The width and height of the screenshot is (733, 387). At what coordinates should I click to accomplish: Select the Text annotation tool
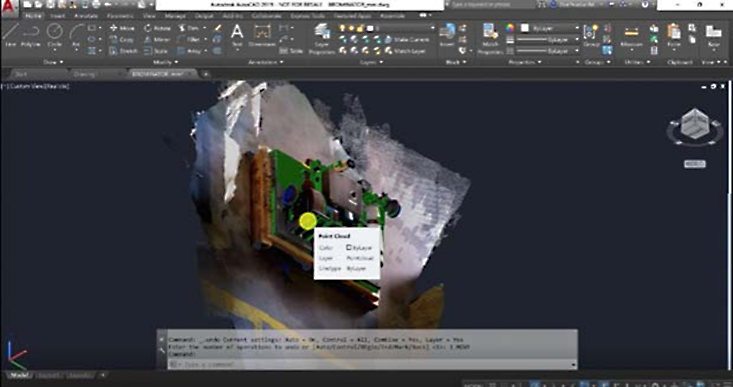point(237,35)
